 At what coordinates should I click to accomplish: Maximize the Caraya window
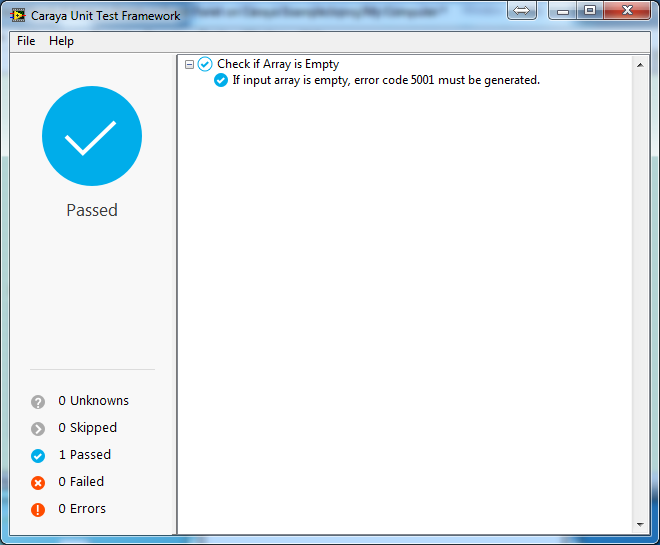tap(590, 10)
